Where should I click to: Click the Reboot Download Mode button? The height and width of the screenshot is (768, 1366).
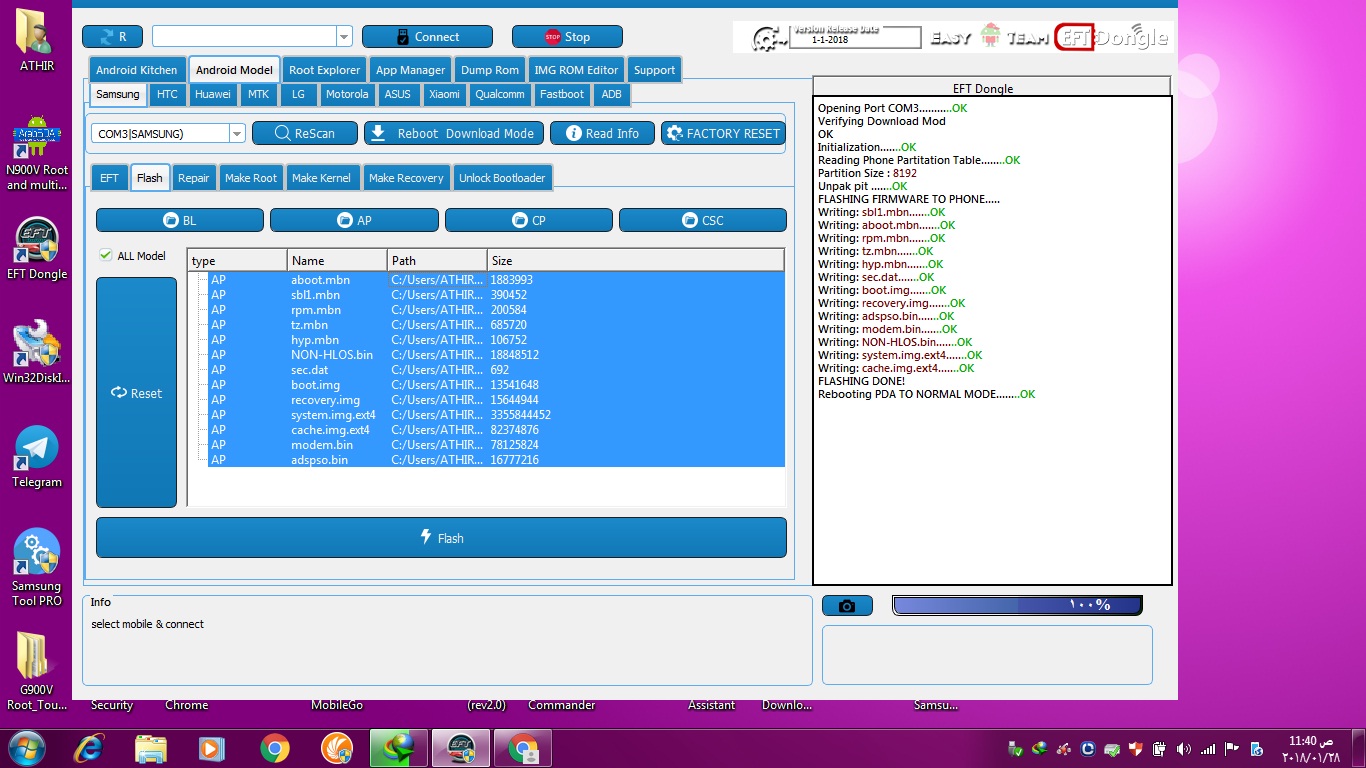pyautogui.click(x=454, y=133)
